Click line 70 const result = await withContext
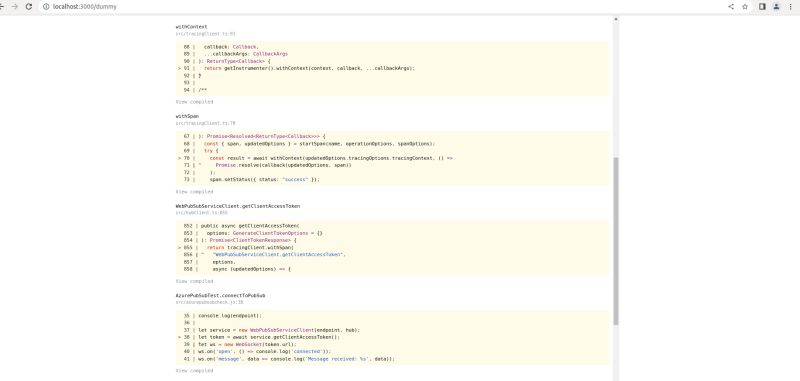Image resolution: width=800 pixels, height=381 pixels. 331,158
